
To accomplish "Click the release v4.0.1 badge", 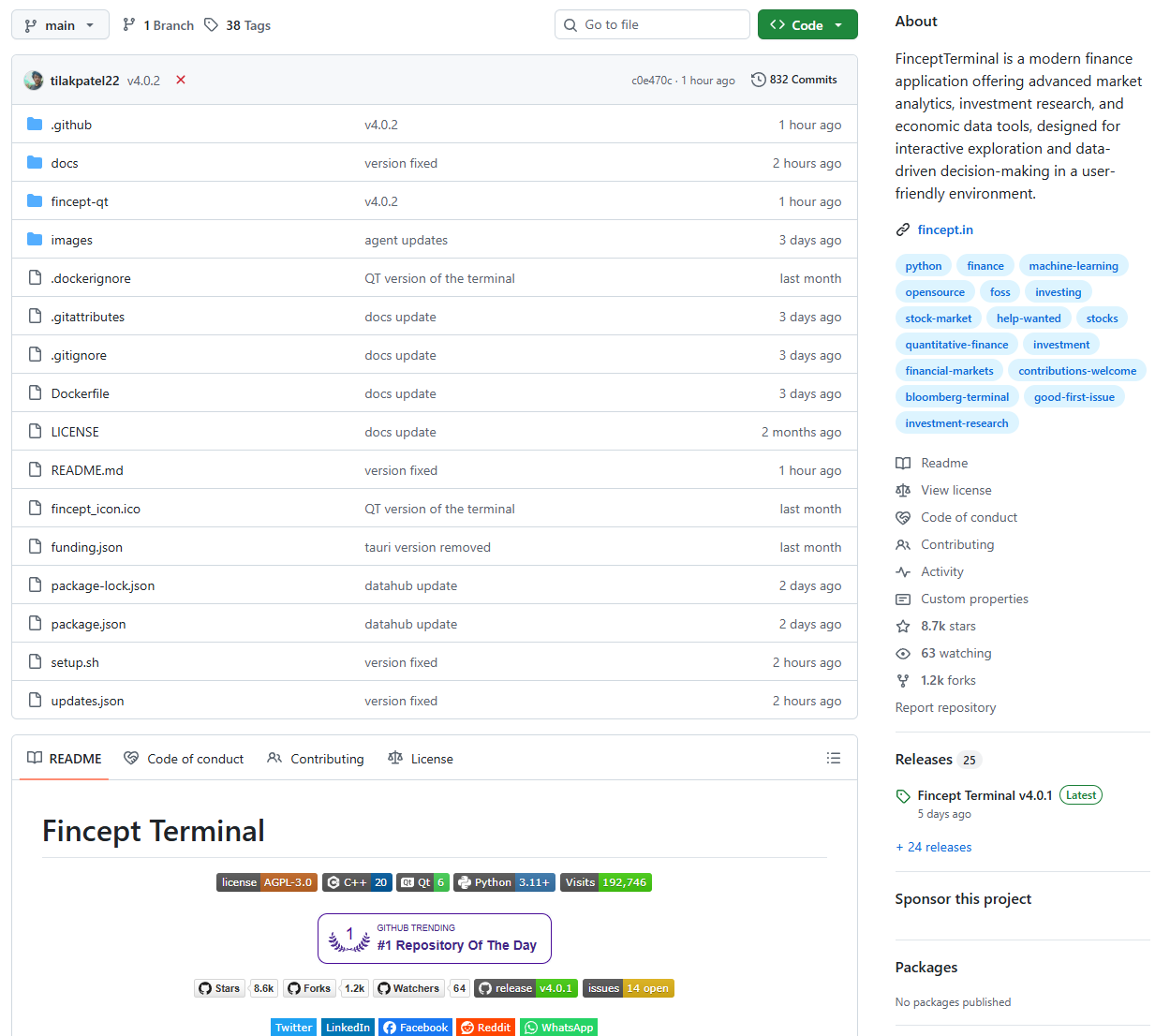I will coord(526,988).
